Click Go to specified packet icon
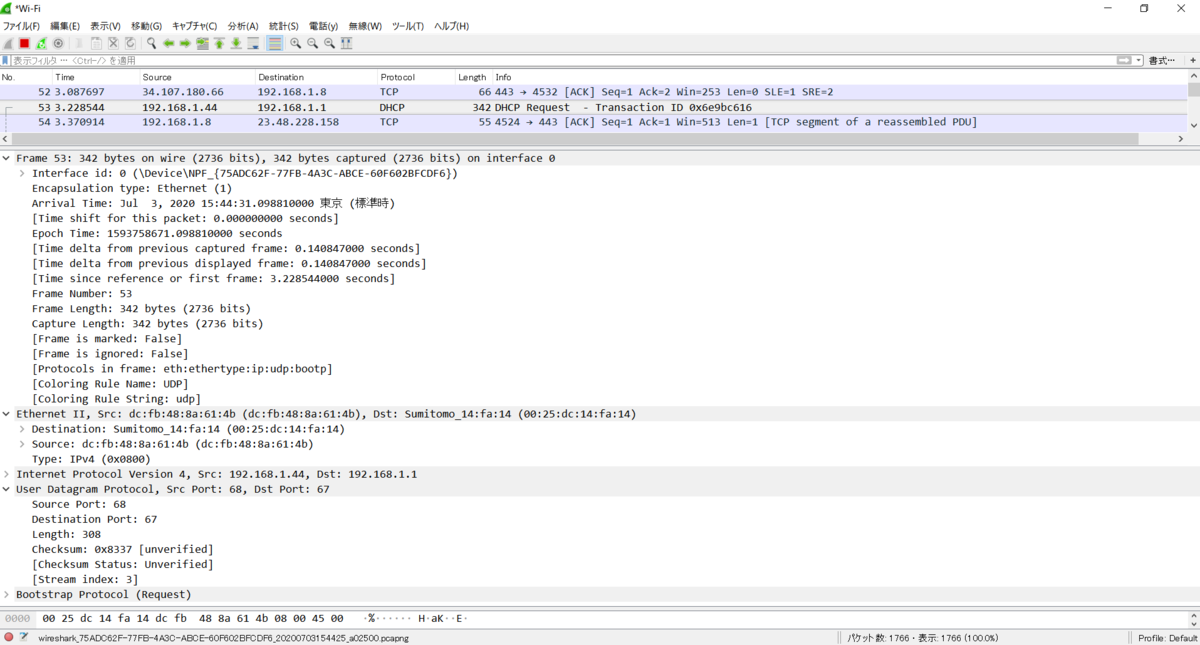The height and width of the screenshot is (645, 1200). tap(202, 43)
